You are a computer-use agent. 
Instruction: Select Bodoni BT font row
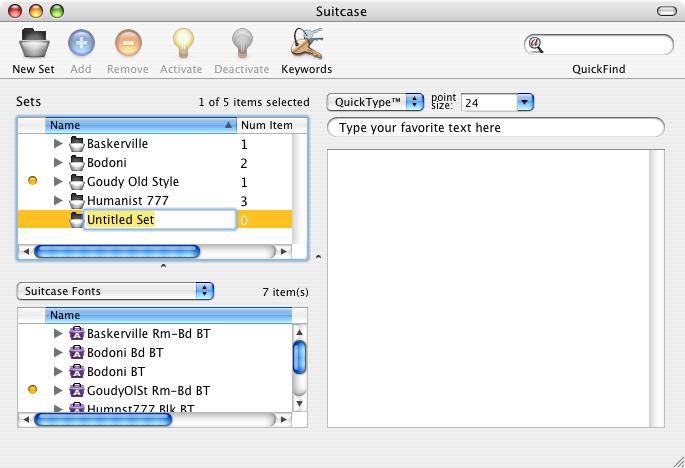pos(155,371)
